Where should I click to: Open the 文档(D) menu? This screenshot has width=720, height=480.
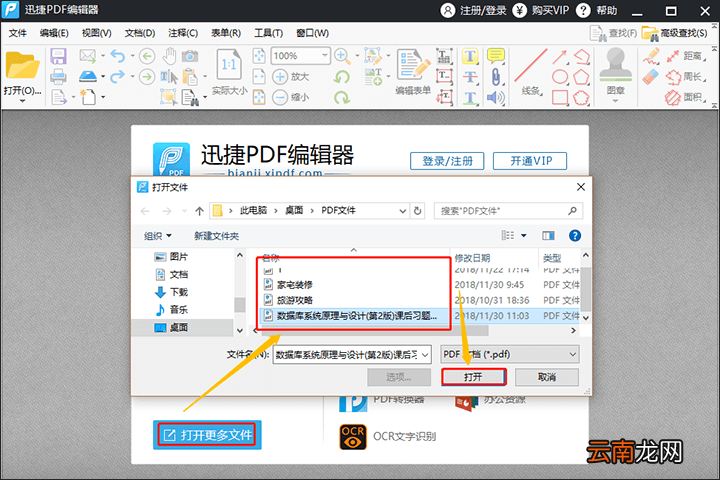coord(140,33)
